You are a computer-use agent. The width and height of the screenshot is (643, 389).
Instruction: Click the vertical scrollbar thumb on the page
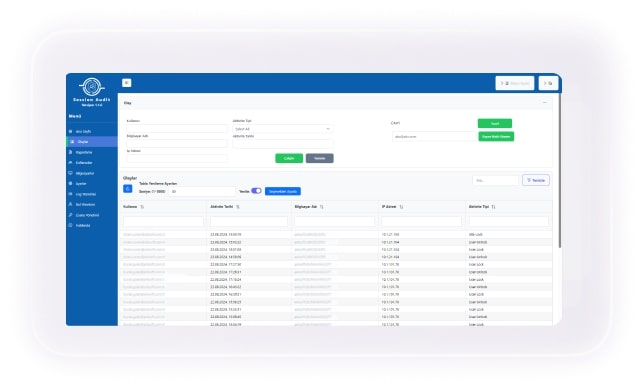pyautogui.click(x=560, y=170)
